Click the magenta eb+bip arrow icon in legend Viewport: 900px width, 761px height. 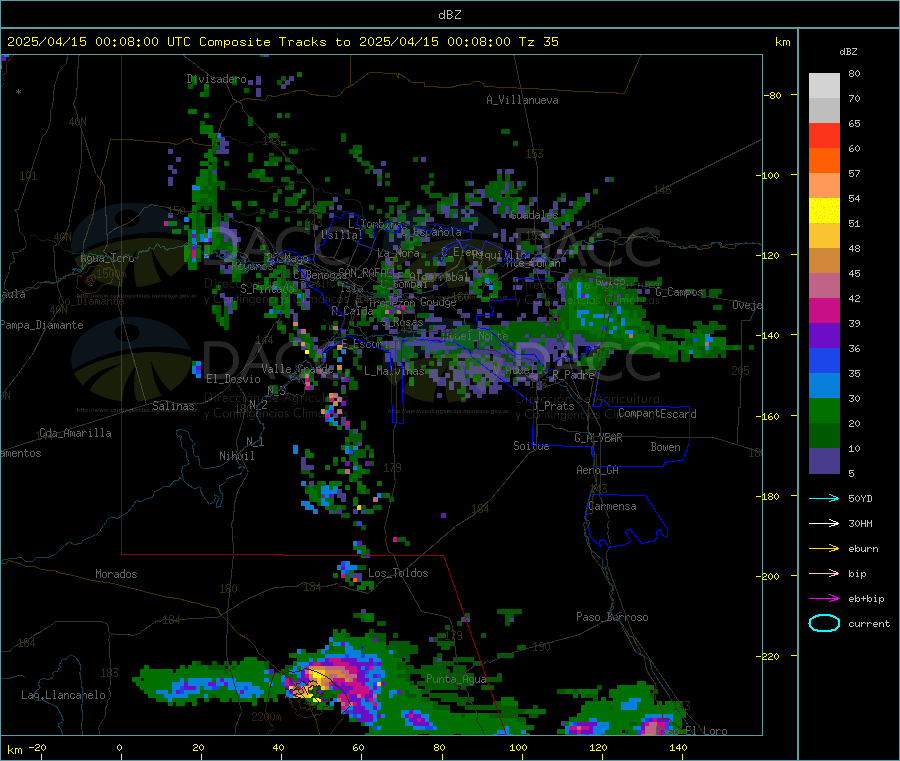(824, 598)
